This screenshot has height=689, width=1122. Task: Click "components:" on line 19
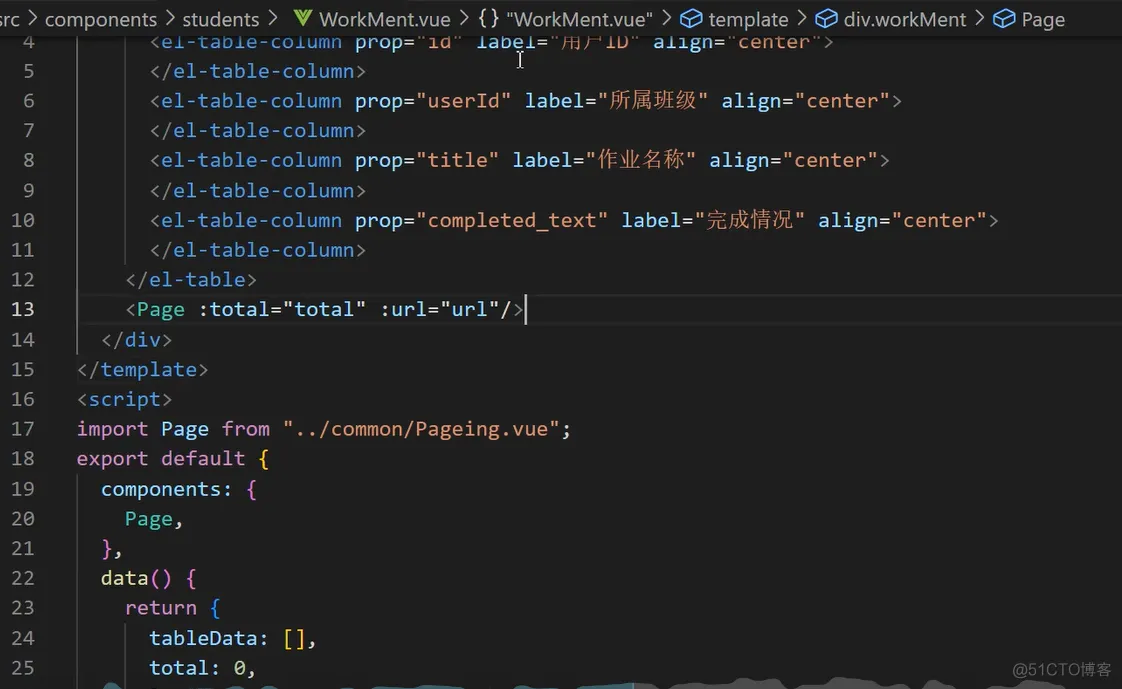coord(167,489)
